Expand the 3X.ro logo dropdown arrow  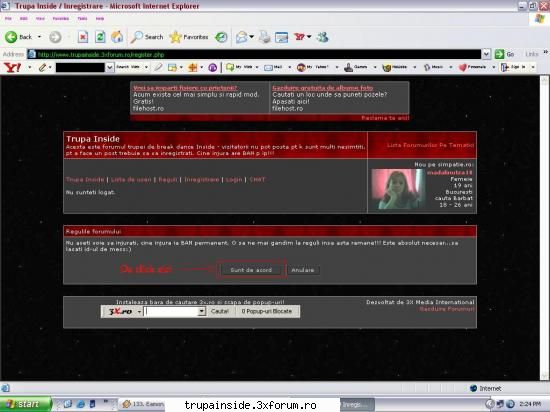pos(139,311)
